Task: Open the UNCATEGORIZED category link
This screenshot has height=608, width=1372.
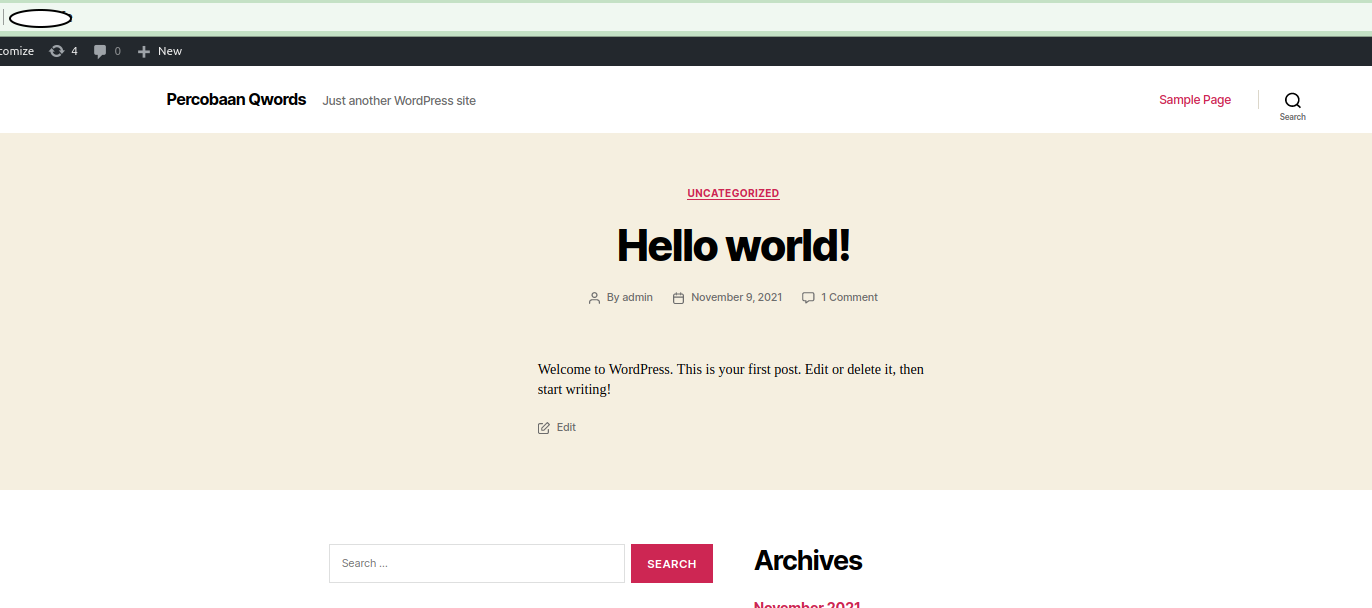Action: pyautogui.click(x=733, y=193)
